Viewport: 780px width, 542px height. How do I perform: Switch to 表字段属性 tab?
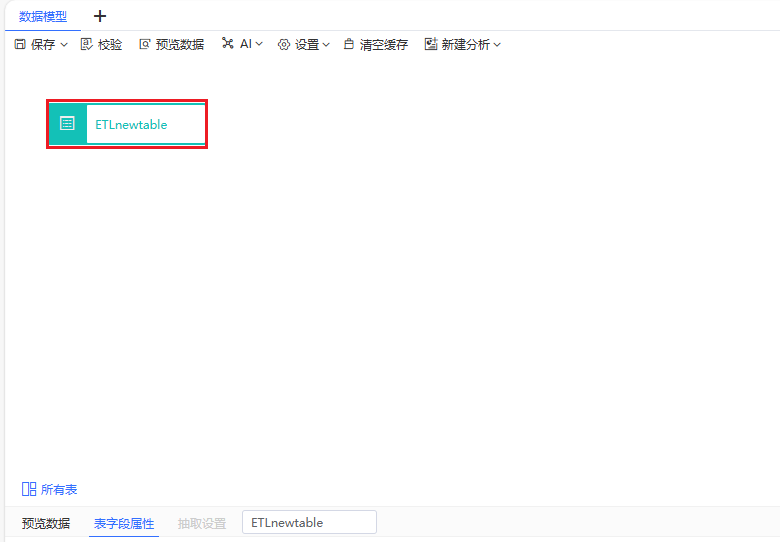coord(124,524)
